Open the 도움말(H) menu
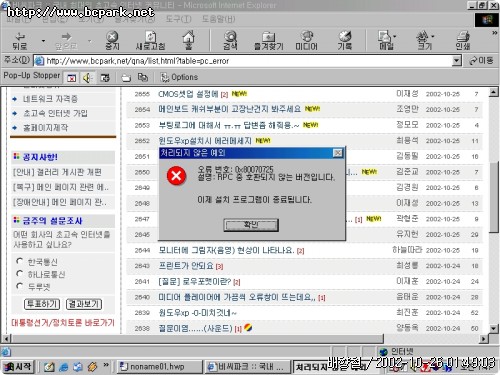 pos(218,19)
